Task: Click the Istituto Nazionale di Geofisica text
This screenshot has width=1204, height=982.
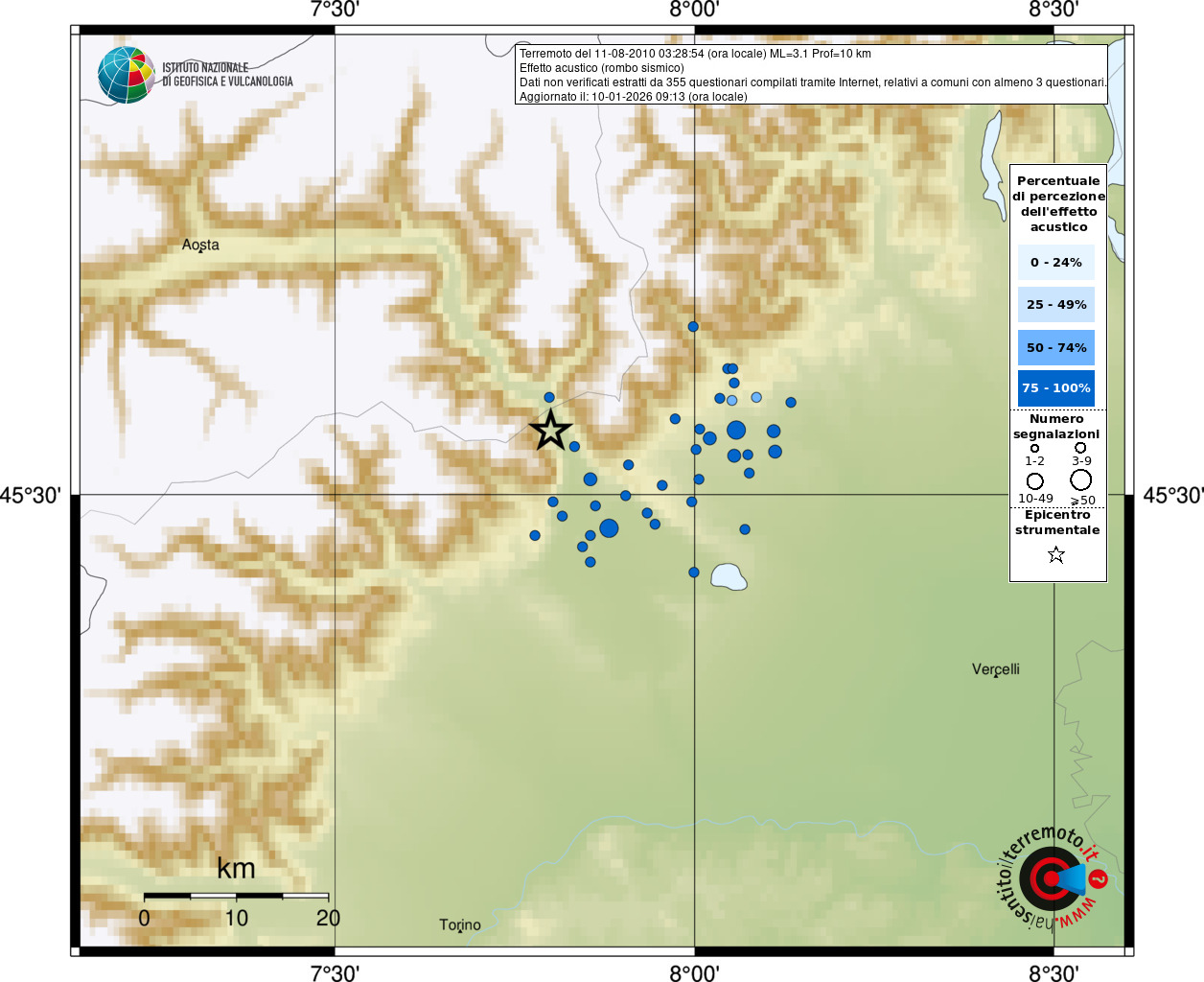Action: [x=227, y=75]
